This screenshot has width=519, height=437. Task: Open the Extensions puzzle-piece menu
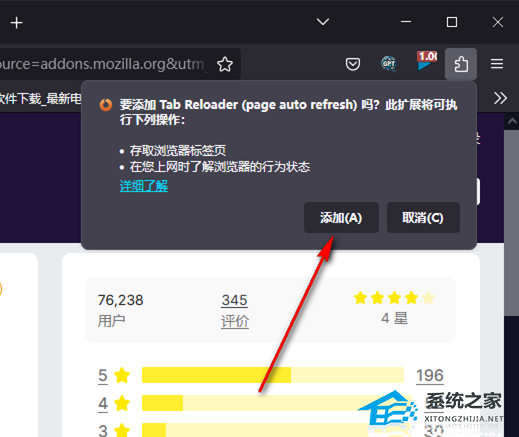(x=461, y=64)
